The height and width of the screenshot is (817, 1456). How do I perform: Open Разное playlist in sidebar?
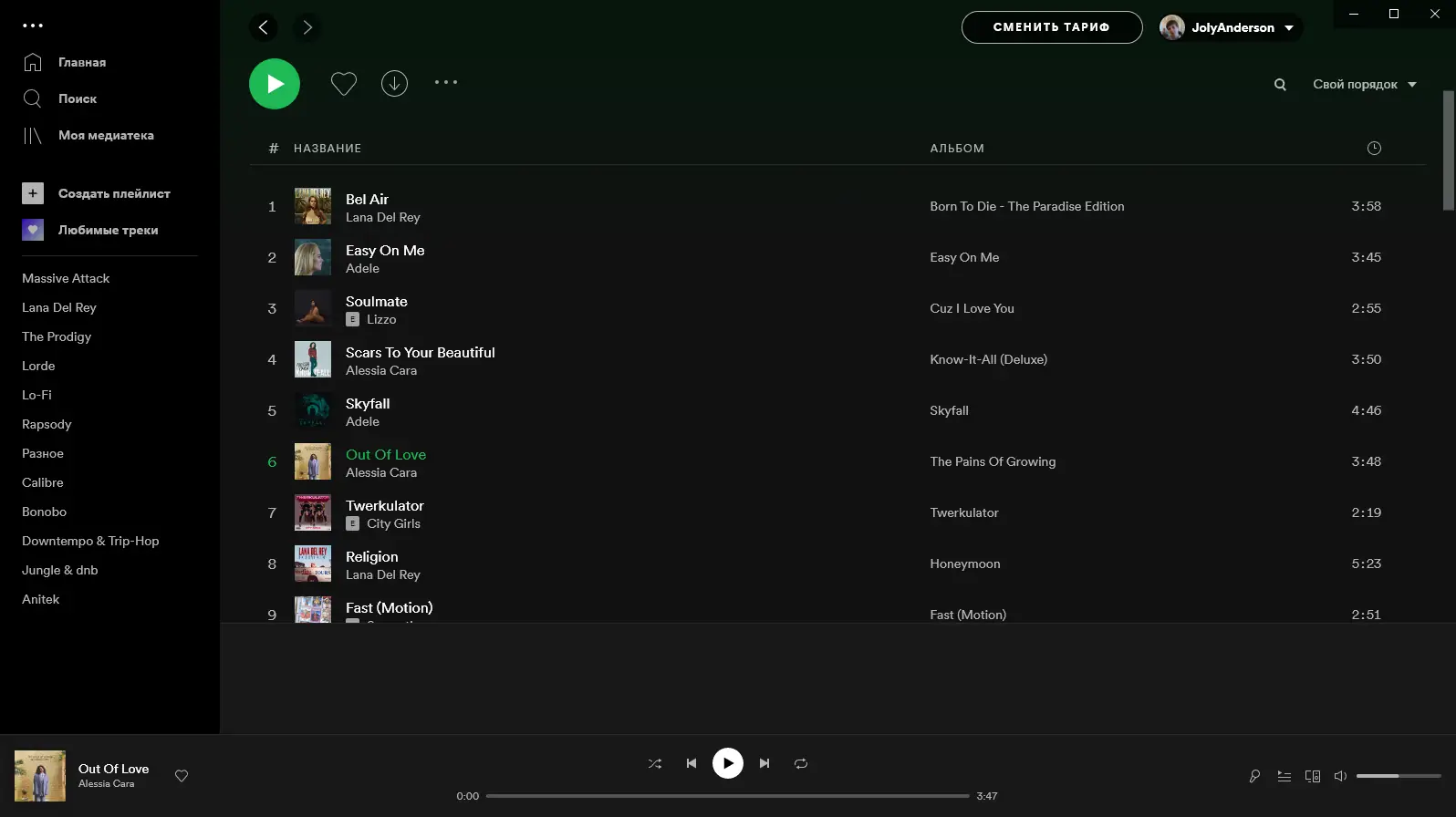pos(43,453)
